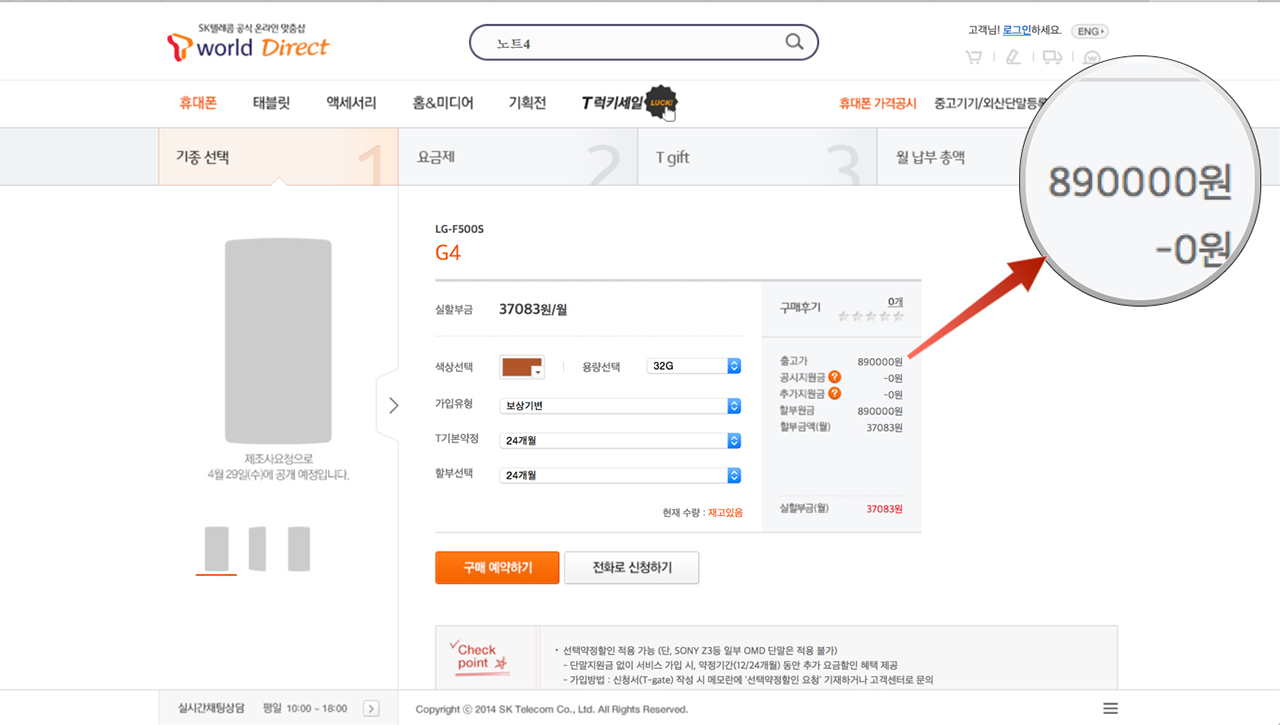This screenshot has height=725, width=1280.
Task: Click the search magnifier icon
Action: point(794,42)
